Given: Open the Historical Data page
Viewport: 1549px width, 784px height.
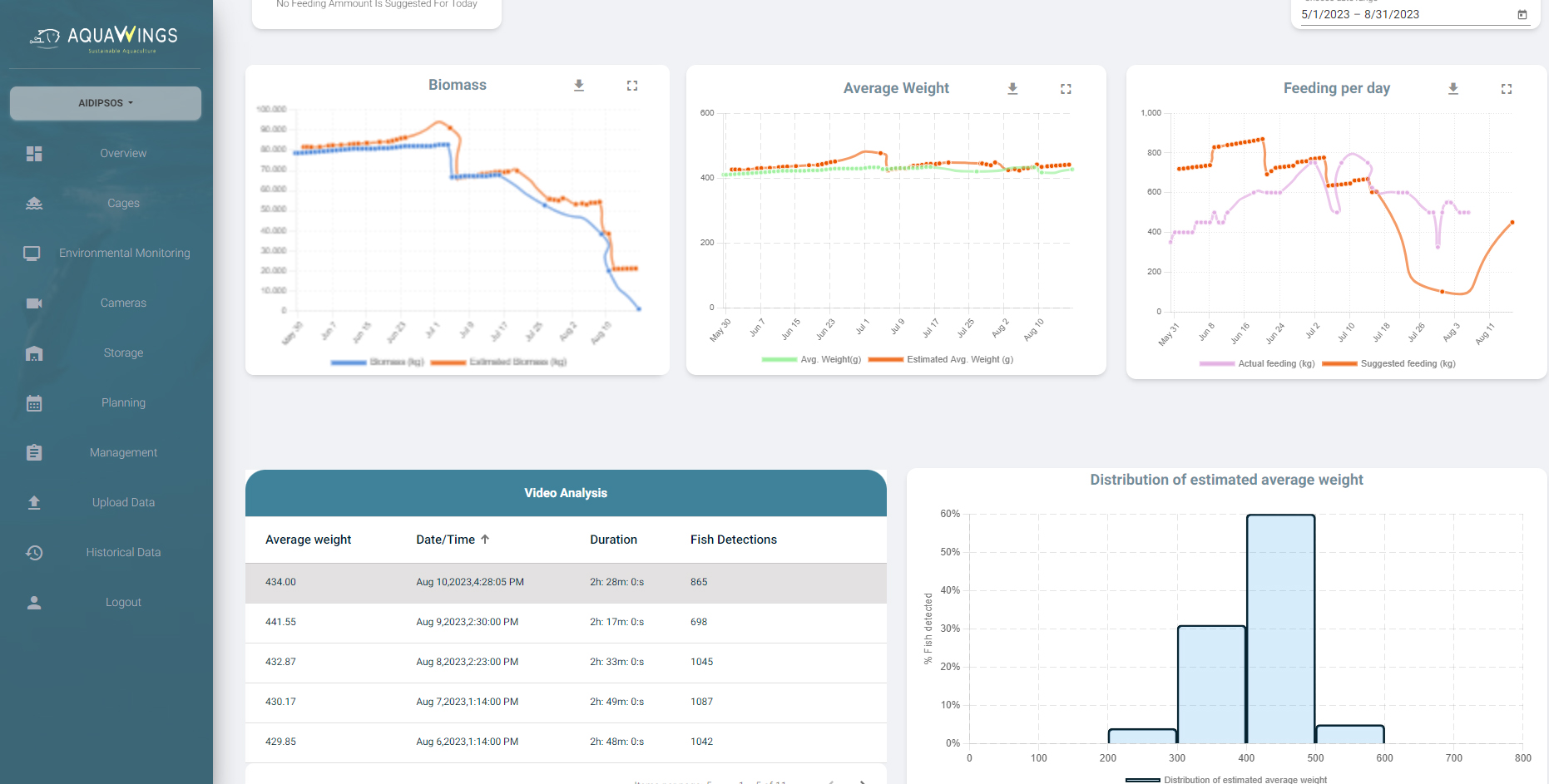Looking at the screenshot, I should (123, 552).
